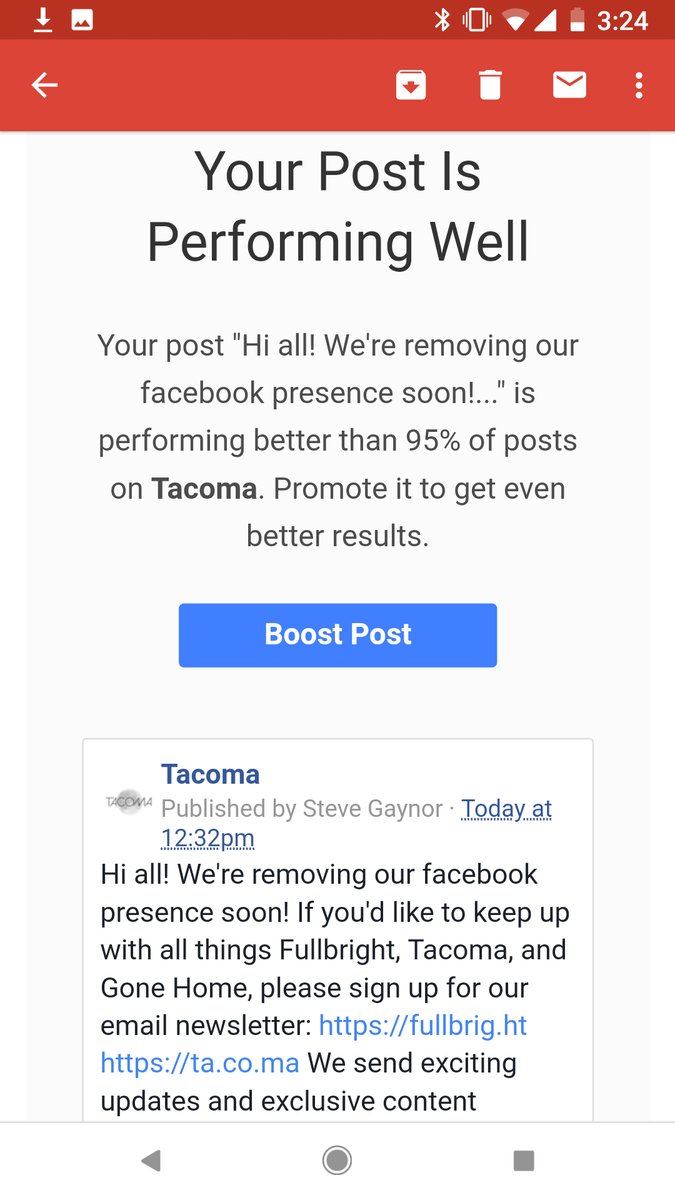This screenshot has height=1200, width=675.
Task: Tap the back arrow in Gmail toolbar
Action: coord(45,86)
